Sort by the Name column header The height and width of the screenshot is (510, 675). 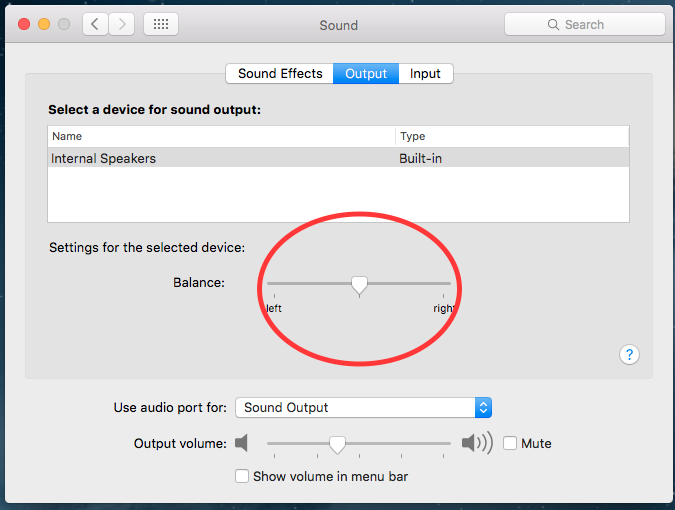click(220, 136)
